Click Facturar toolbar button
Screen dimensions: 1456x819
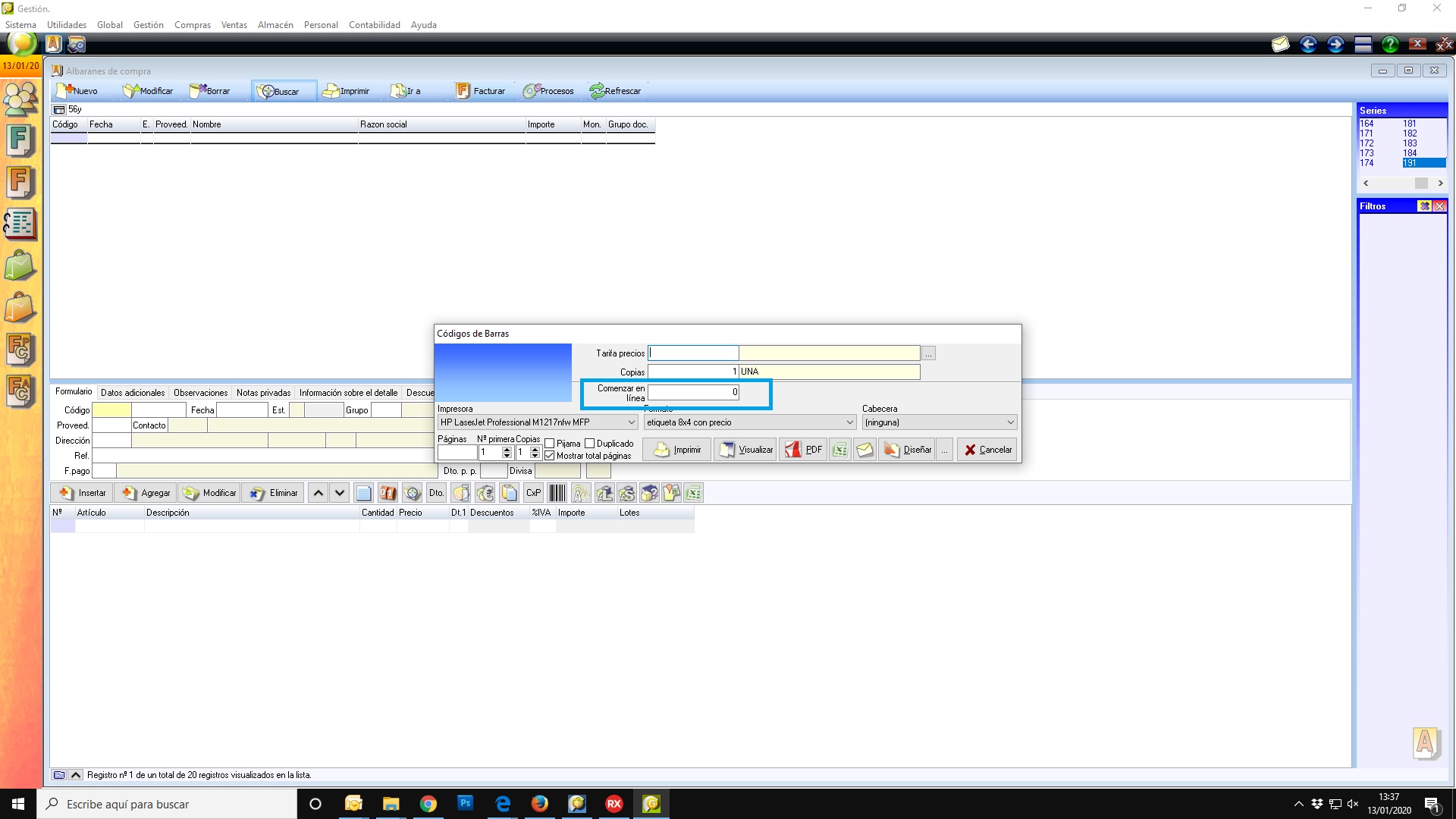pyautogui.click(x=481, y=91)
